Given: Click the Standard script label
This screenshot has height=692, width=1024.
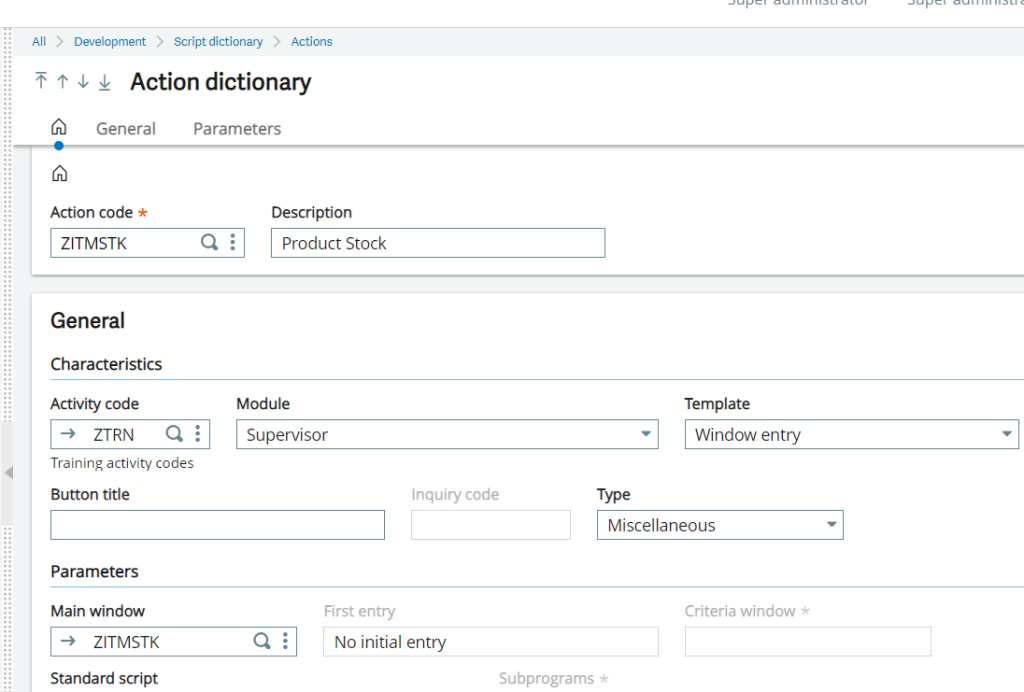Looking at the screenshot, I should click(104, 678).
